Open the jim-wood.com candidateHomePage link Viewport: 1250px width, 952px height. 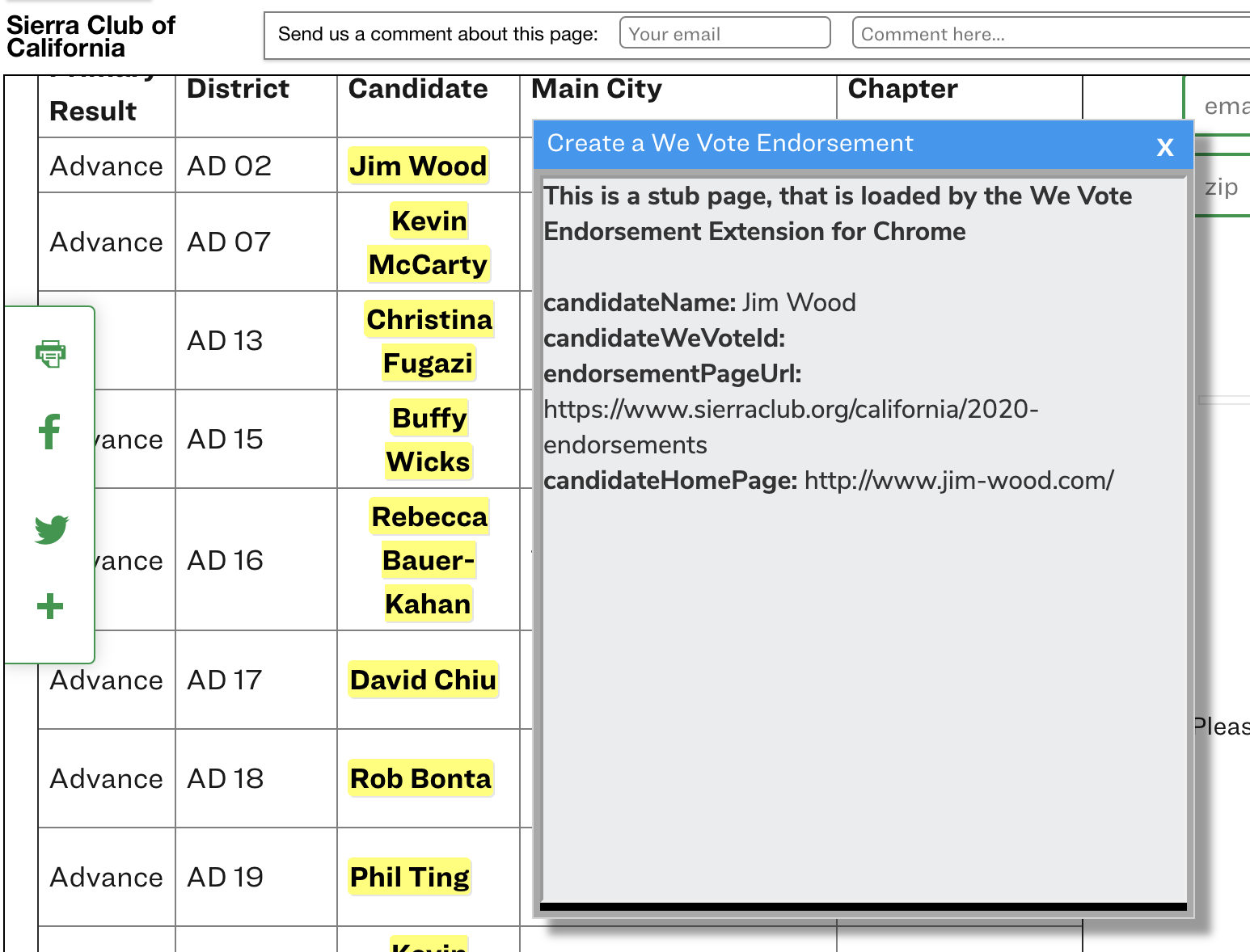tap(958, 480)
